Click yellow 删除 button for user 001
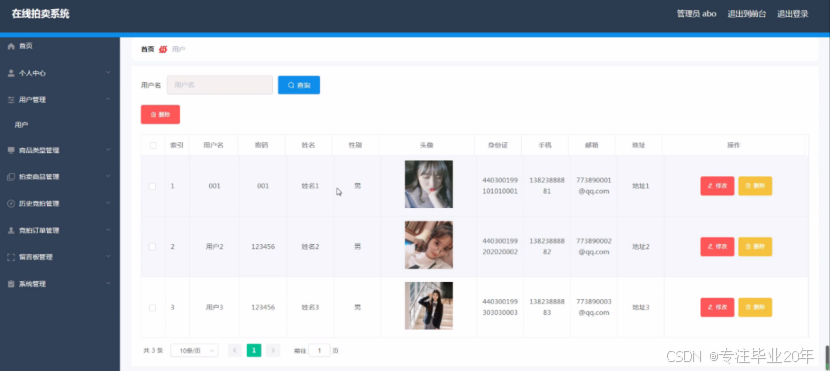The image size is (830, 372). click(x=755, y=186)
